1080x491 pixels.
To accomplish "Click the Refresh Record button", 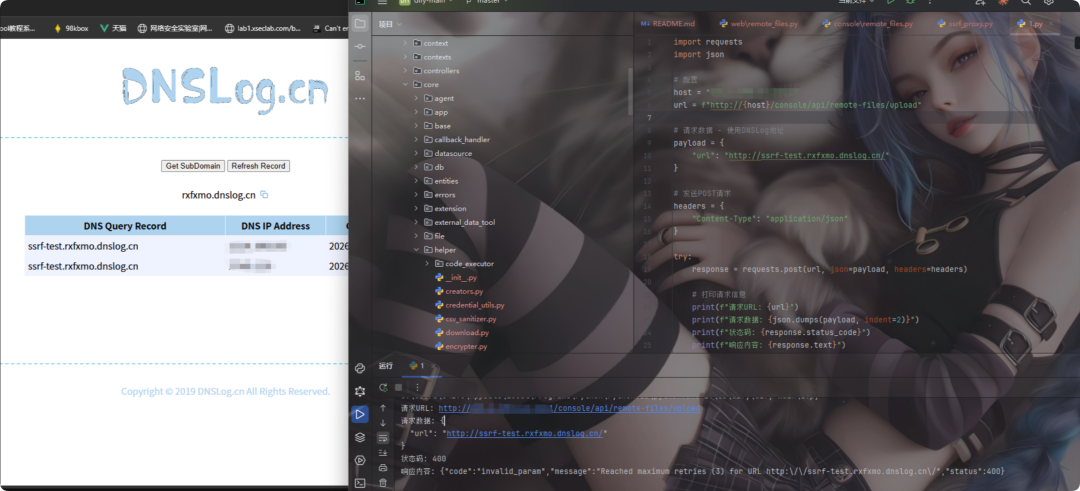I will click(258, 166).
